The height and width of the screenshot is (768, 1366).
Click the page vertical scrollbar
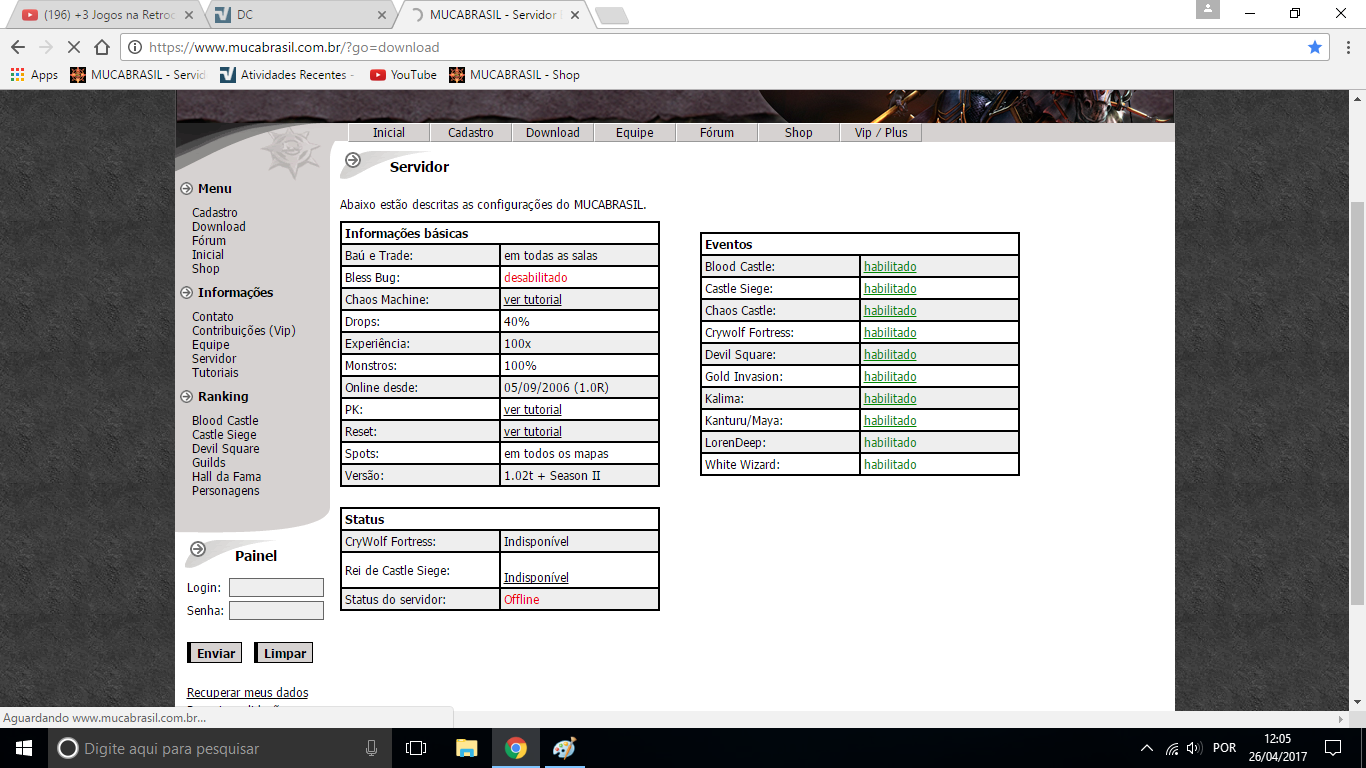[x=1357, y=400]
